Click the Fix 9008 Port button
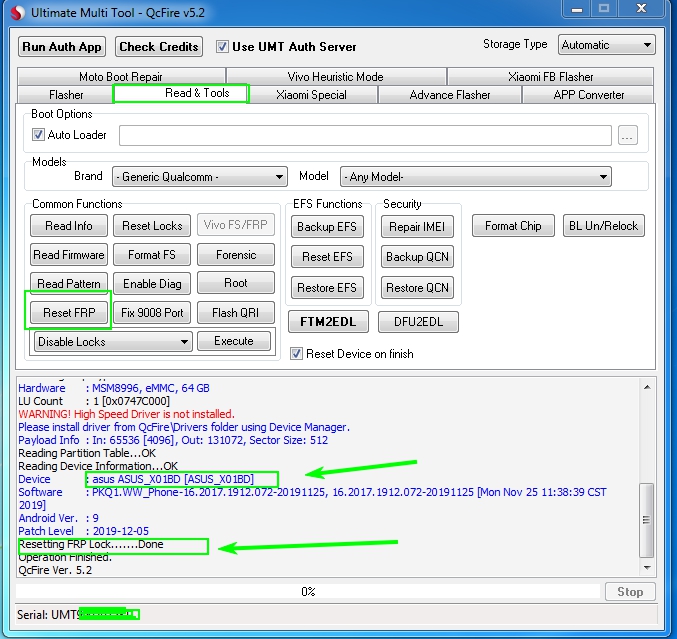The image size is (677, 639). coord(152,313)
